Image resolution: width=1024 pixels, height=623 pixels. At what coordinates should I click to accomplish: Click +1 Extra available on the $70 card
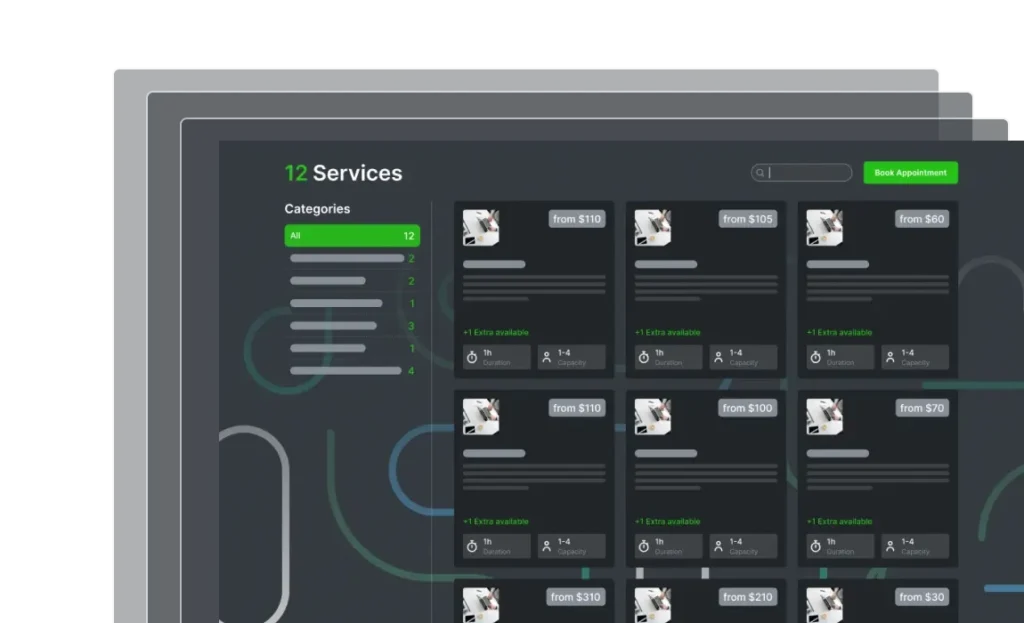click(x=839, y=521)
